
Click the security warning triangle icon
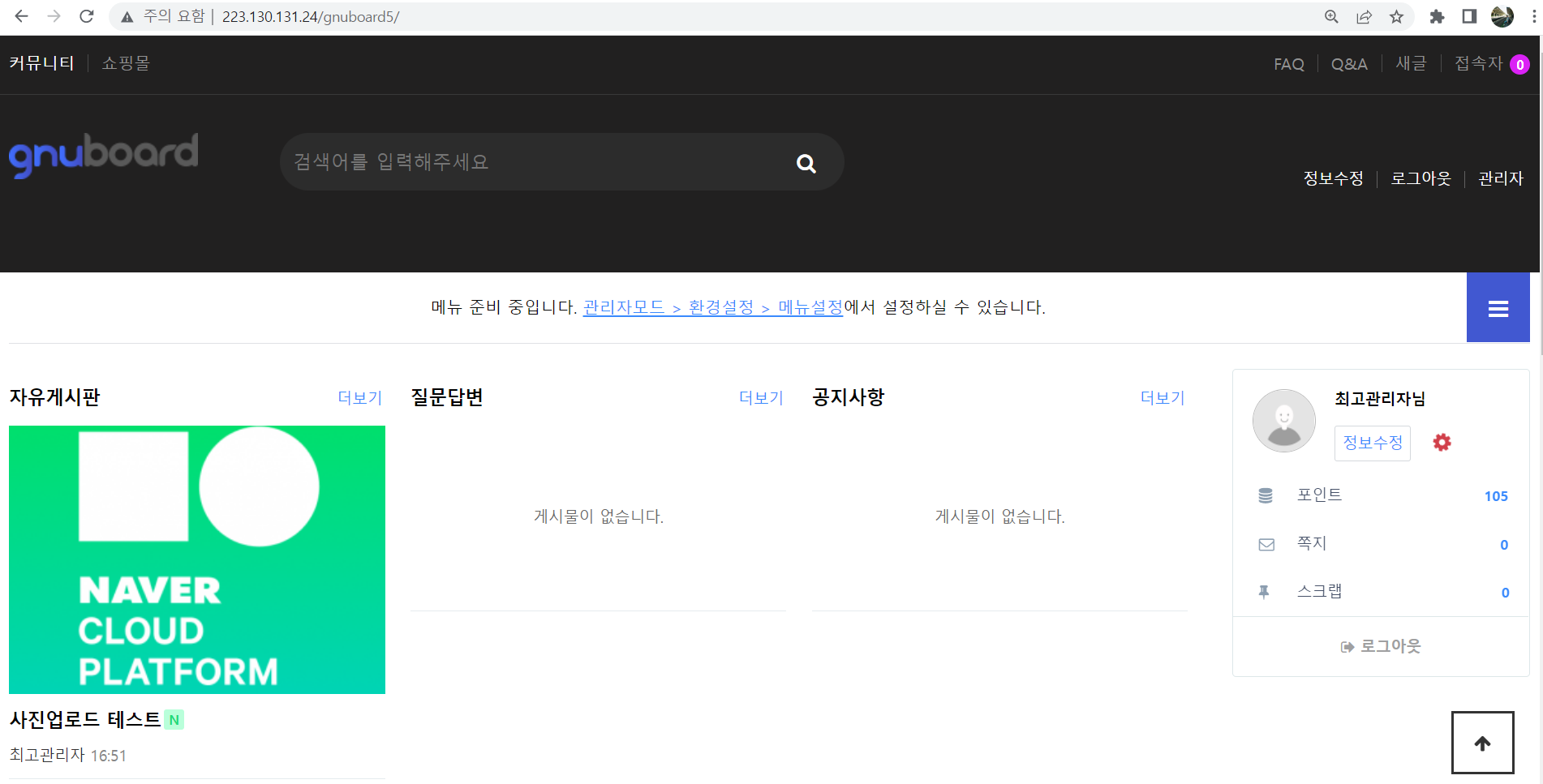[x=127, y=17]
